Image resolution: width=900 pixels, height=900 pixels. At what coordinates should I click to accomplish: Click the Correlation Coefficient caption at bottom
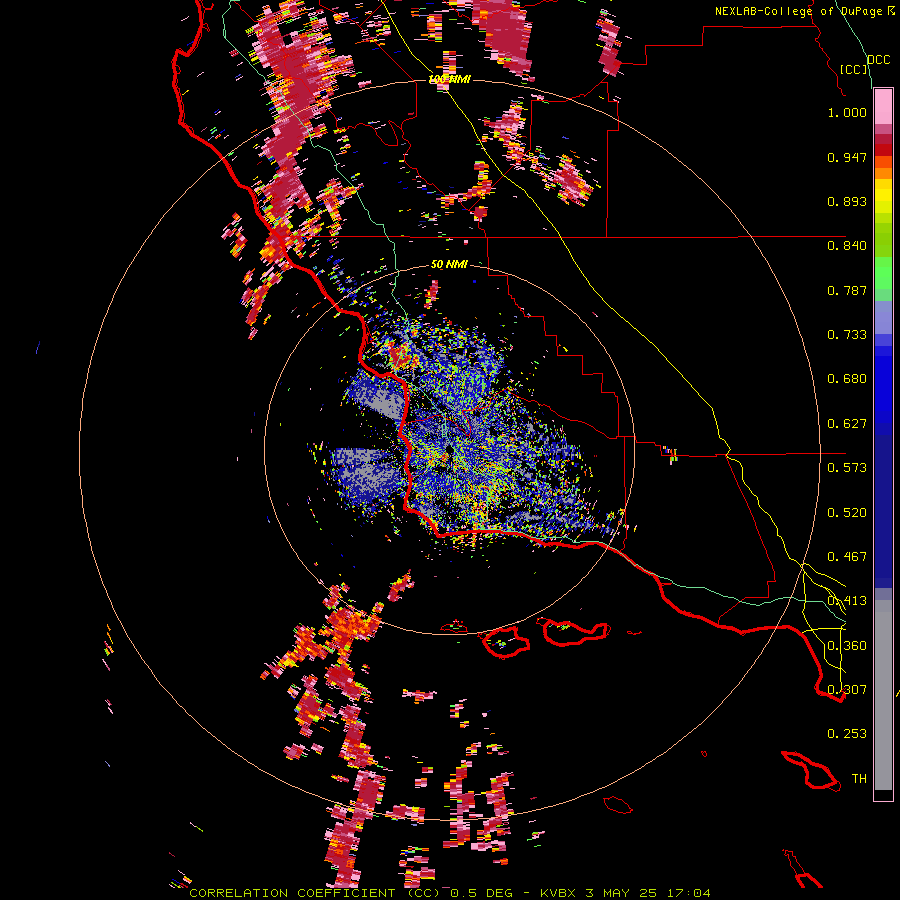pyautogui.click(x=450, y=893)
